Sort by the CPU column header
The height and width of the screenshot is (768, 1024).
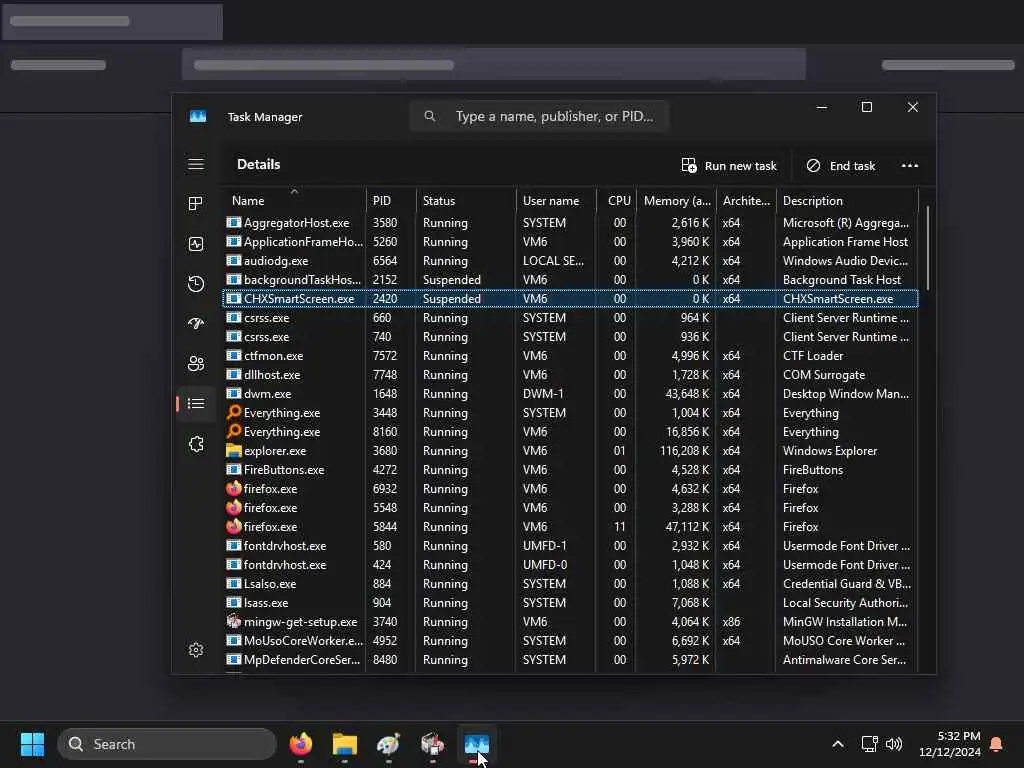tap(616, 200)
